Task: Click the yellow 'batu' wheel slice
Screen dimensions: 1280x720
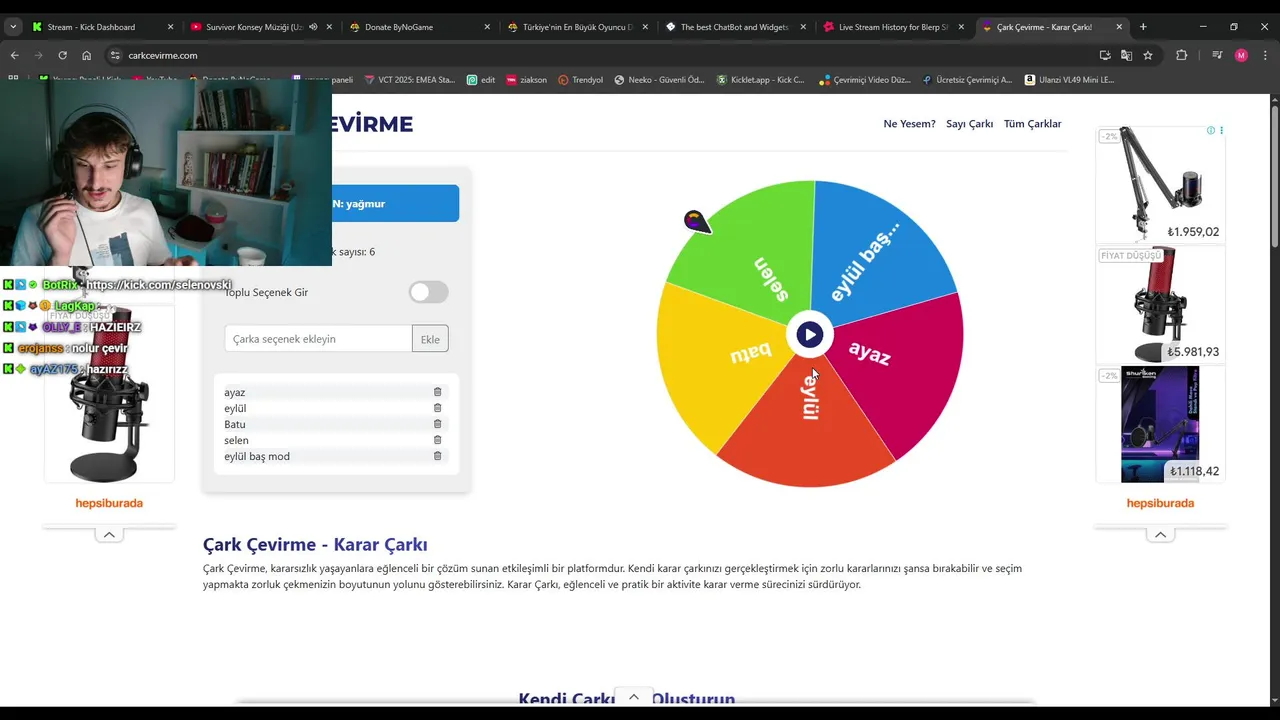Action: tap(715, 365)
